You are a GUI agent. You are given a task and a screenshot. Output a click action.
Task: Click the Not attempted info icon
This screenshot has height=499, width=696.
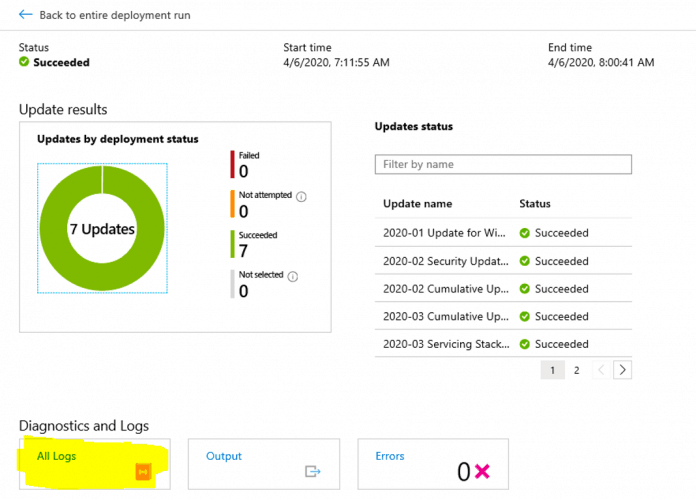click(x=301, y=196)
